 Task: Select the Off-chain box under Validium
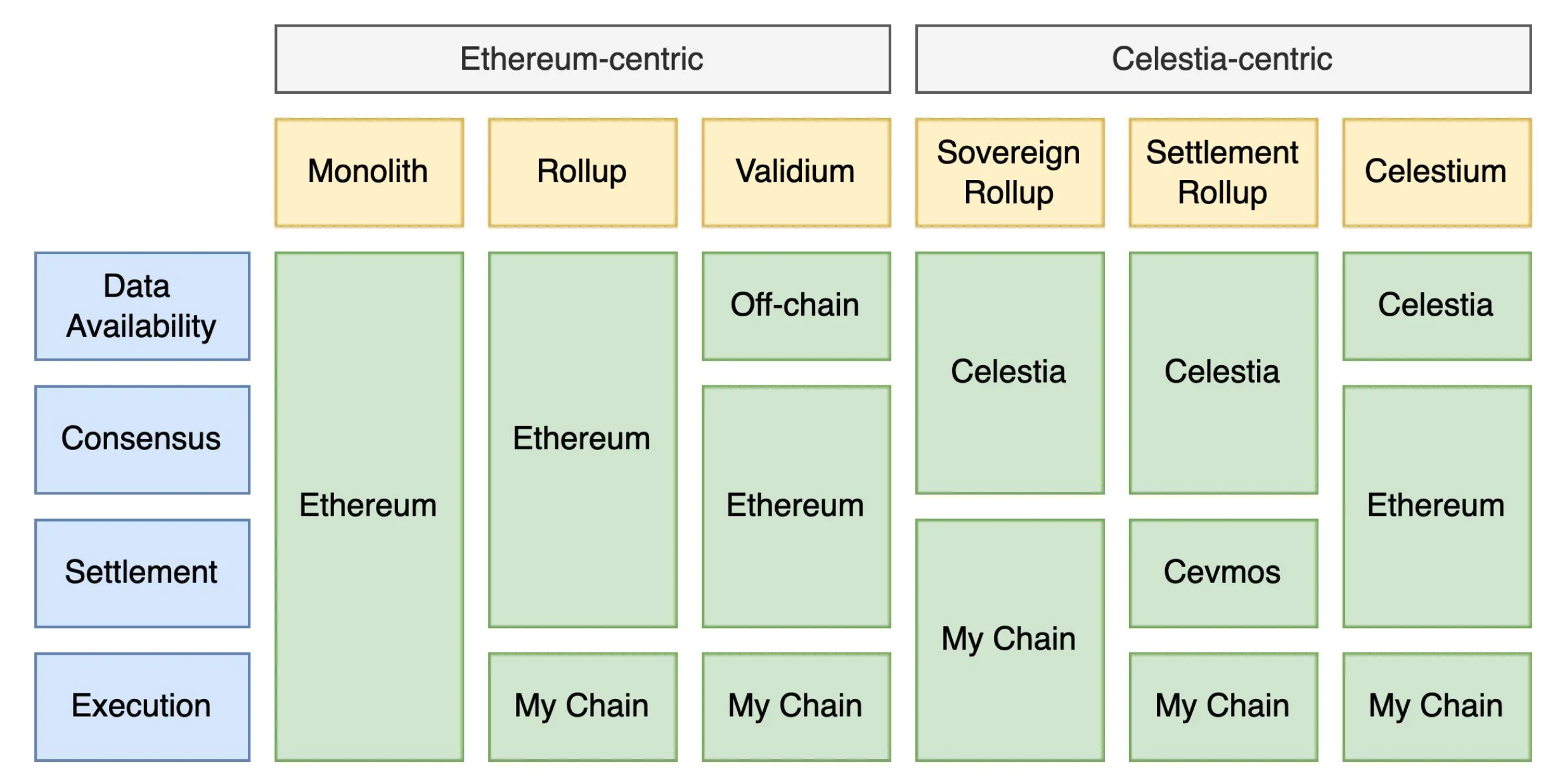[x=796, y=306]
